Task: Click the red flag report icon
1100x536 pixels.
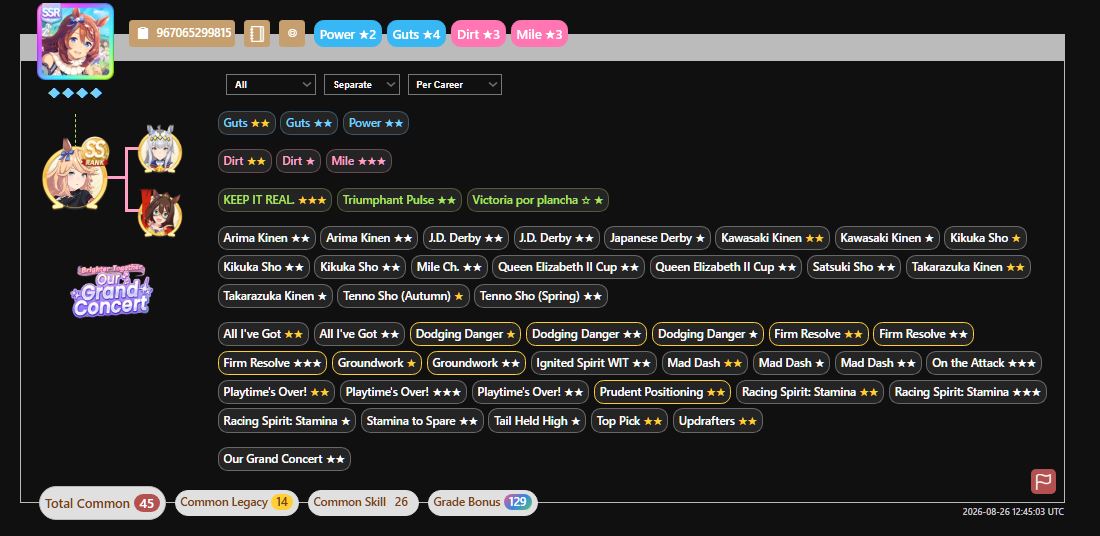Action: click(1043, 482)
